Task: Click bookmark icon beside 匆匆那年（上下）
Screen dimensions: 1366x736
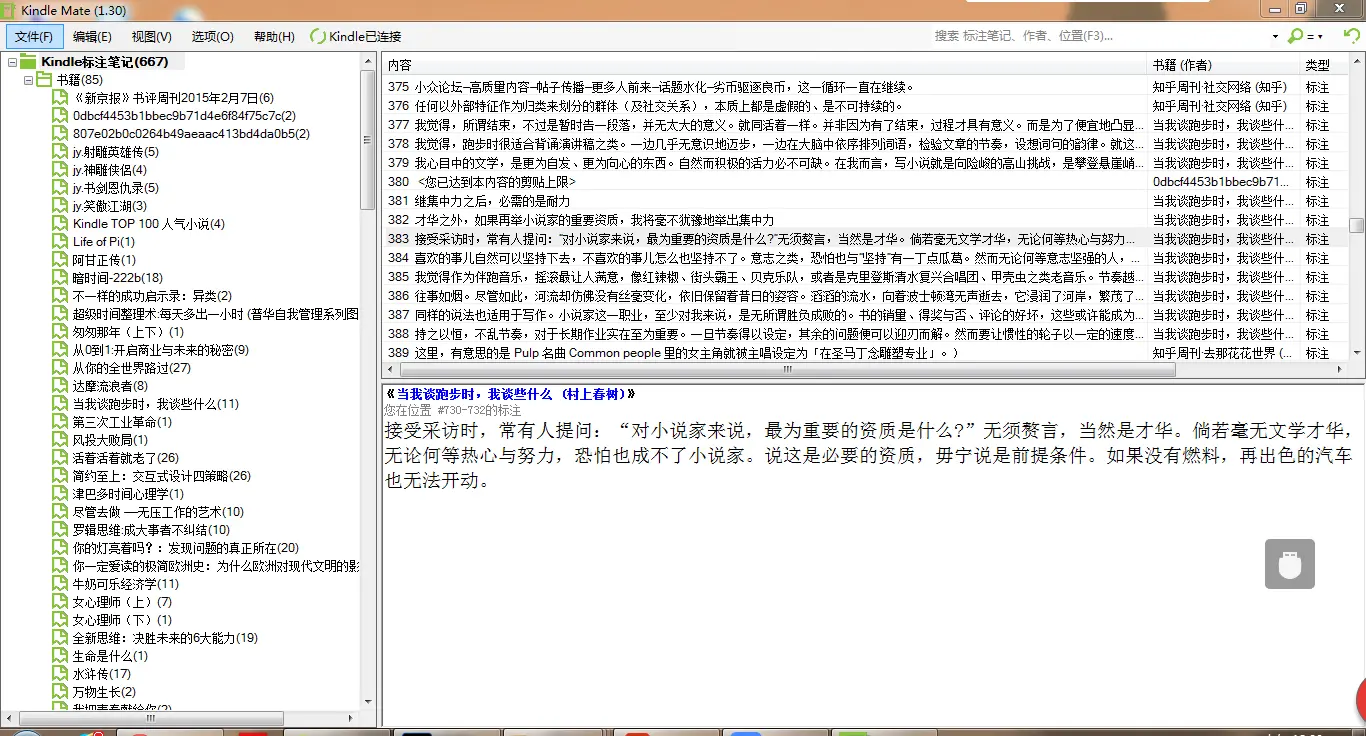Action: coord(61,332)
